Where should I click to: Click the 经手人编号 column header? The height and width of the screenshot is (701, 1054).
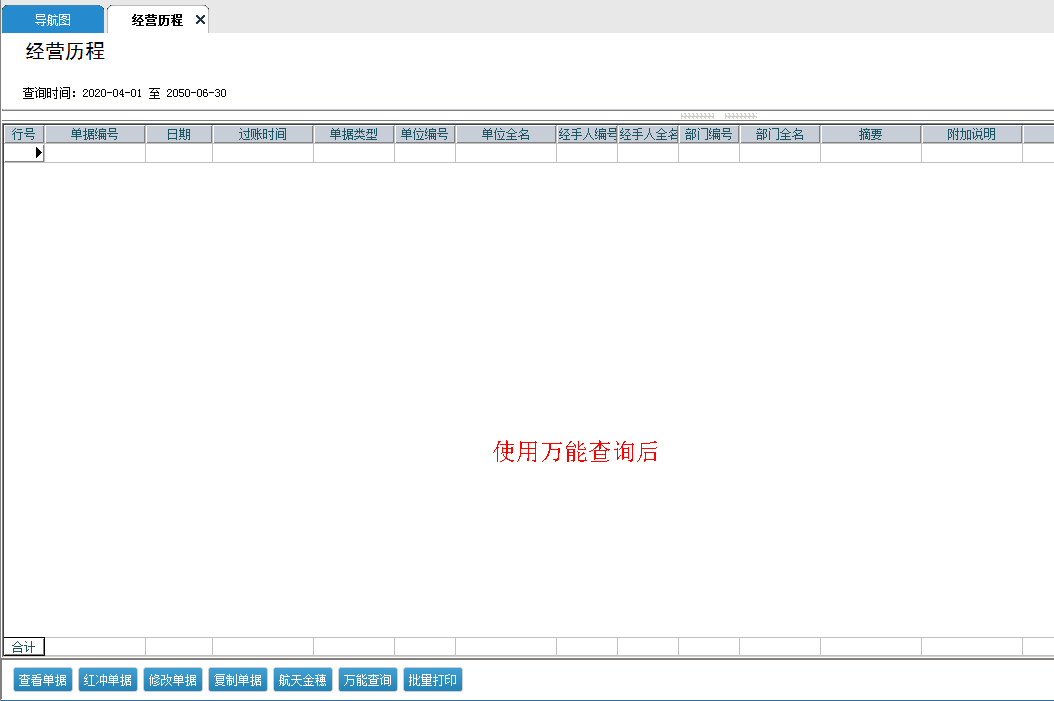587,134
